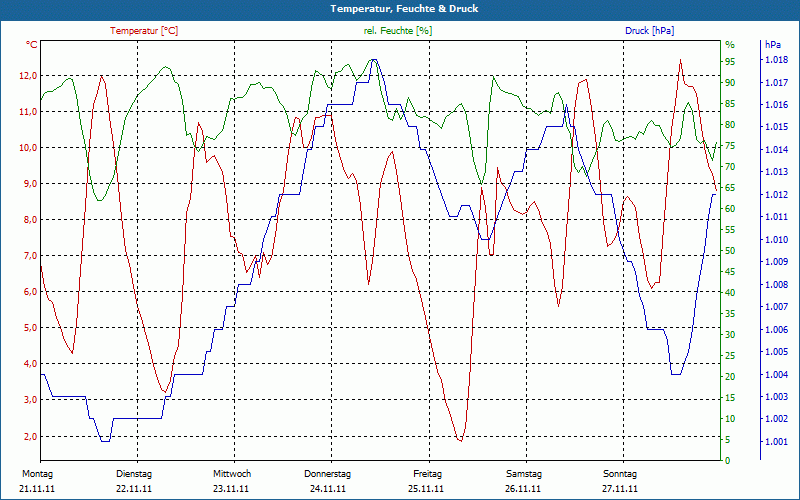This screenshot has height=500, width=800.
Task: Click the '9,0' temperature axis tick
Action: (x=29, y=184)
